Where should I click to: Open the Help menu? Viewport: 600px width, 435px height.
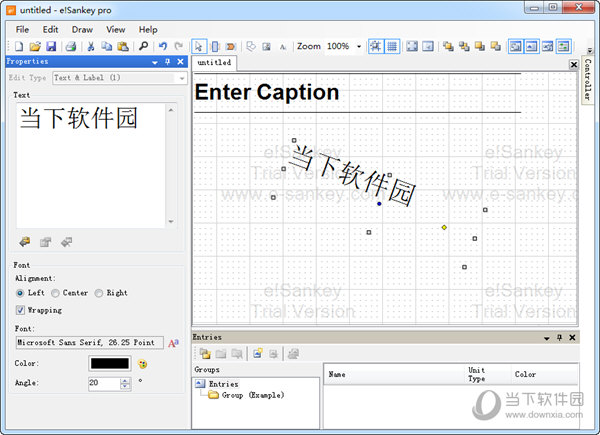(x=148, y=29)
